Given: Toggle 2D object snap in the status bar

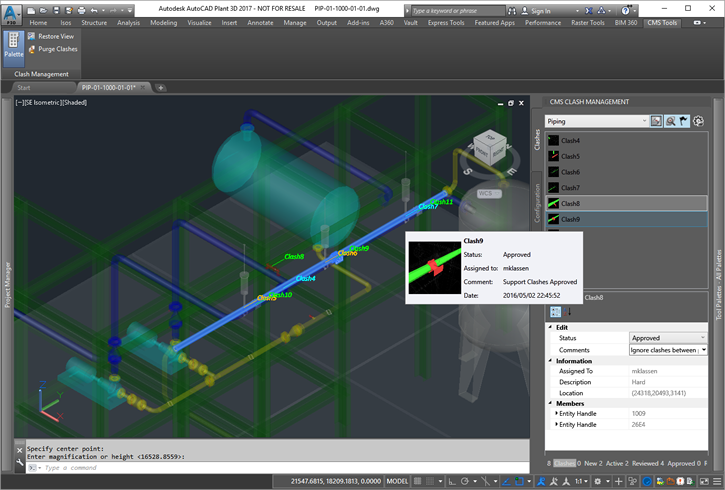Looking at the screenshot, I should pos(519,481).
